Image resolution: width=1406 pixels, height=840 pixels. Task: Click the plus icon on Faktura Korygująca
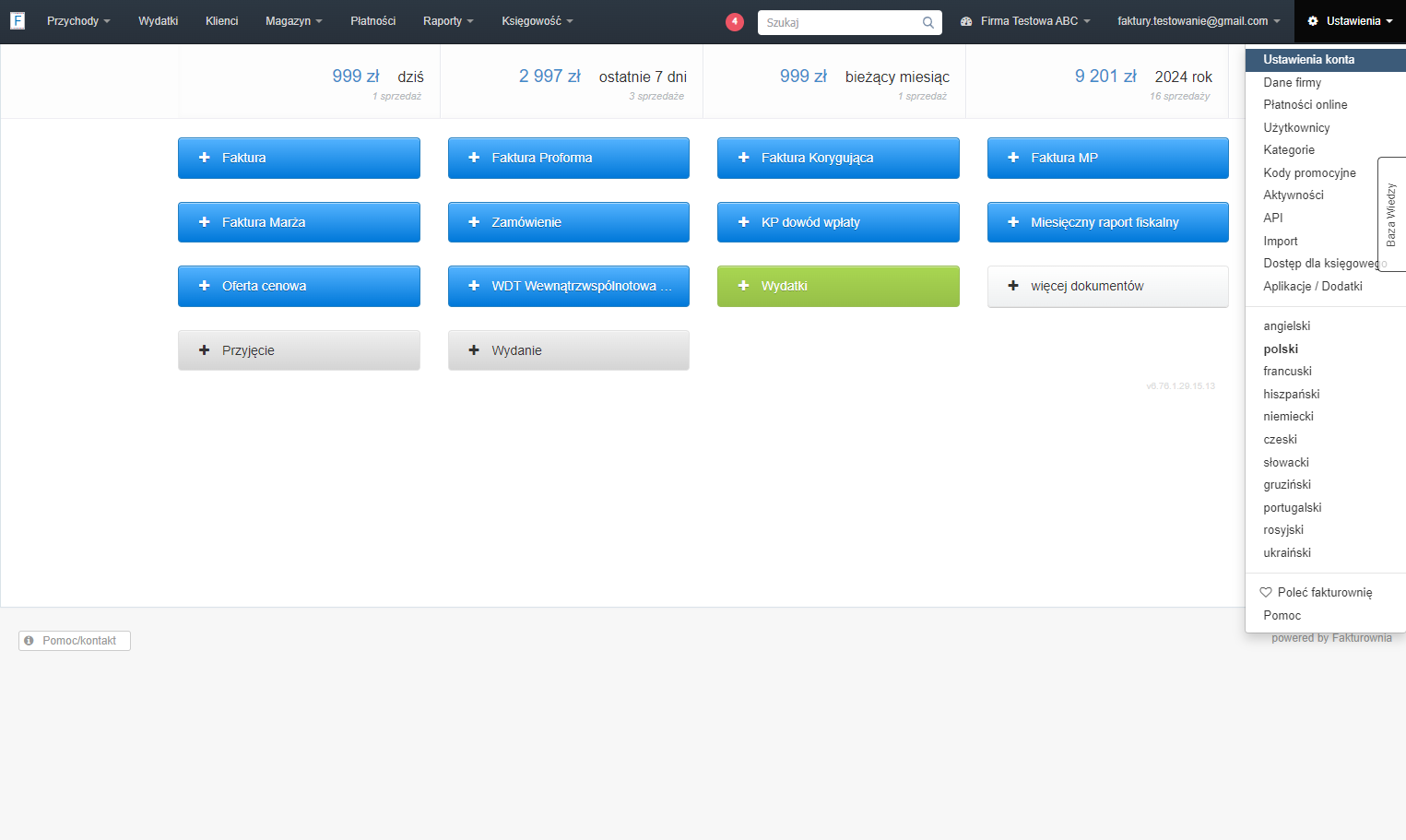coord(744,158)
